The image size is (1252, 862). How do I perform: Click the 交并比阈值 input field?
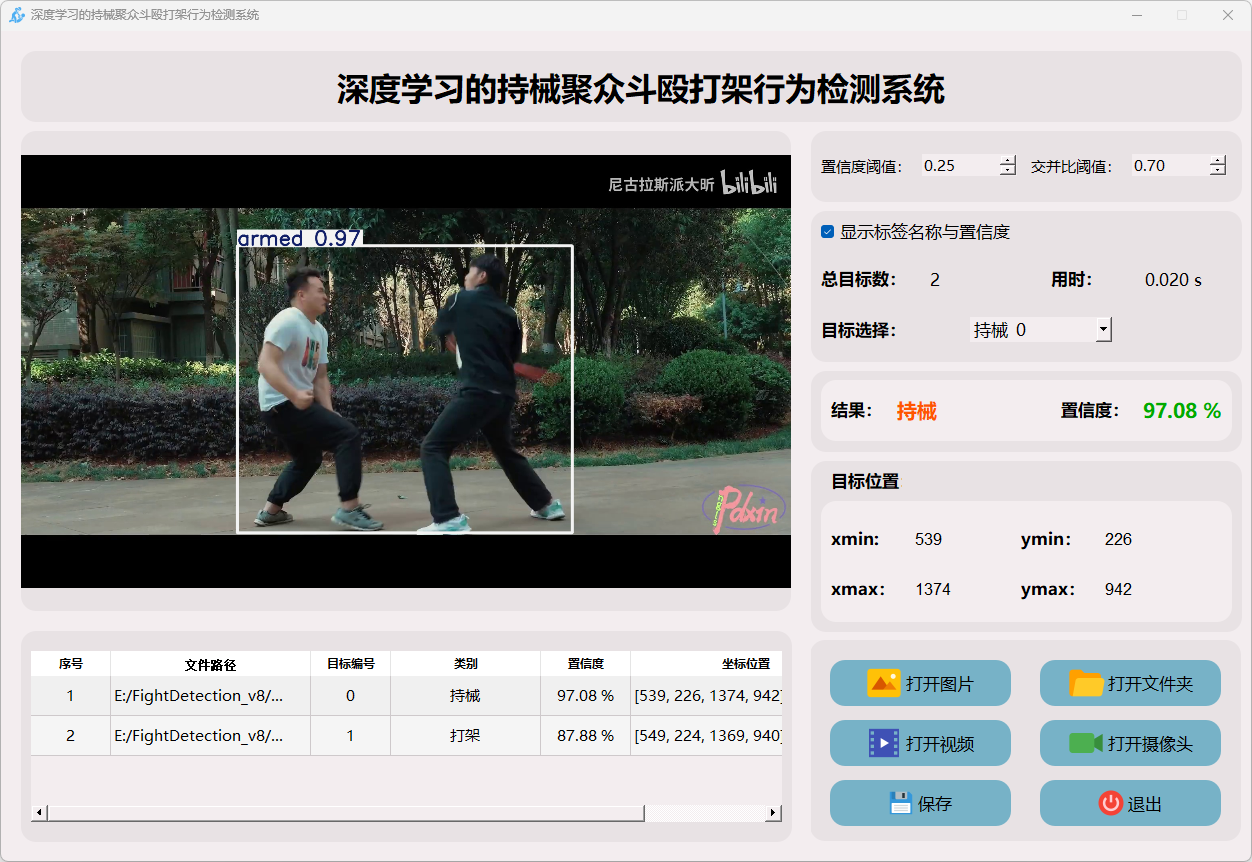pyautogui.click(x=1168, y=166)
